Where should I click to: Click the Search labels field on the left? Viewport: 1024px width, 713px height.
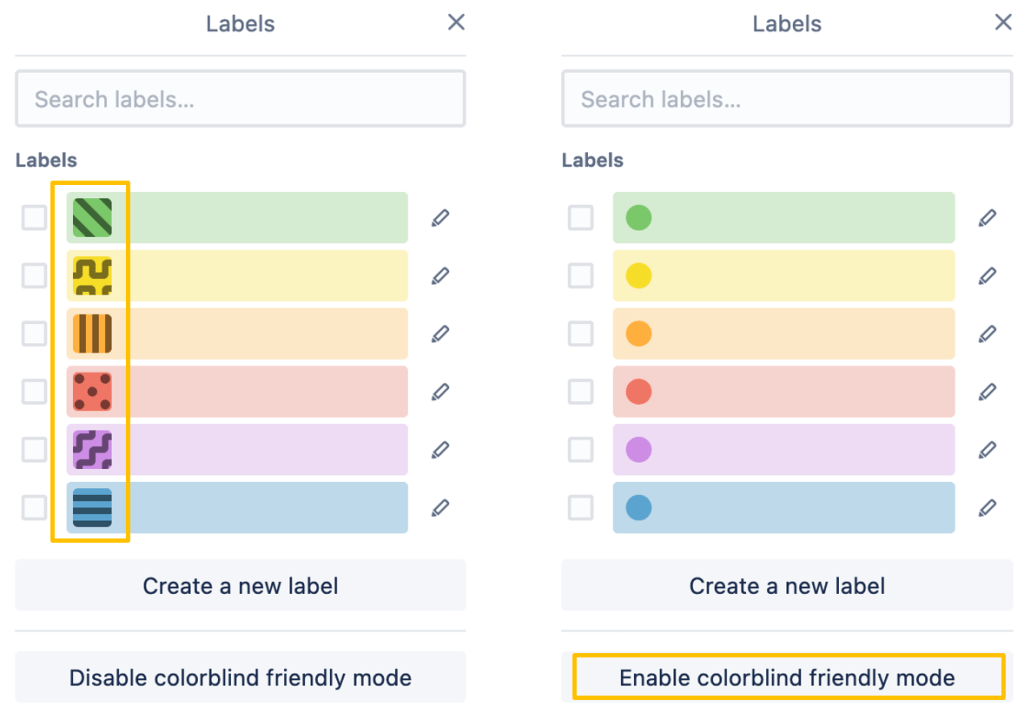click(x=240, y=99)
